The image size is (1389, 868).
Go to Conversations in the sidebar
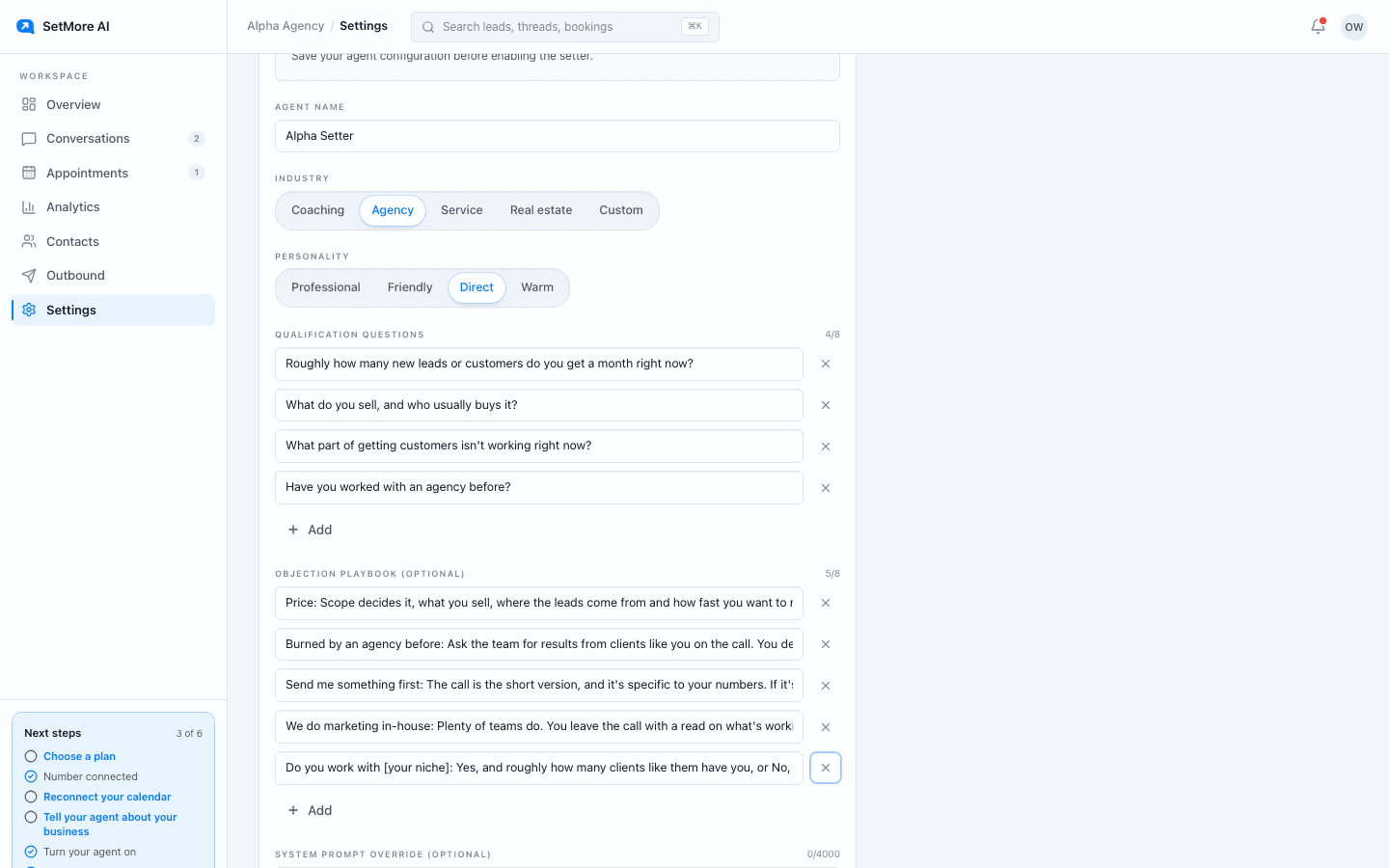pyautogui.click(x=113, y=139)
